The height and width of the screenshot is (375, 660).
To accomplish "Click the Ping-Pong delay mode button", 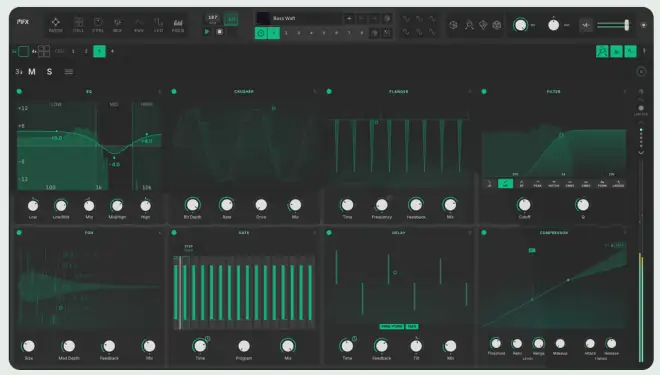I will coord(391,327).
